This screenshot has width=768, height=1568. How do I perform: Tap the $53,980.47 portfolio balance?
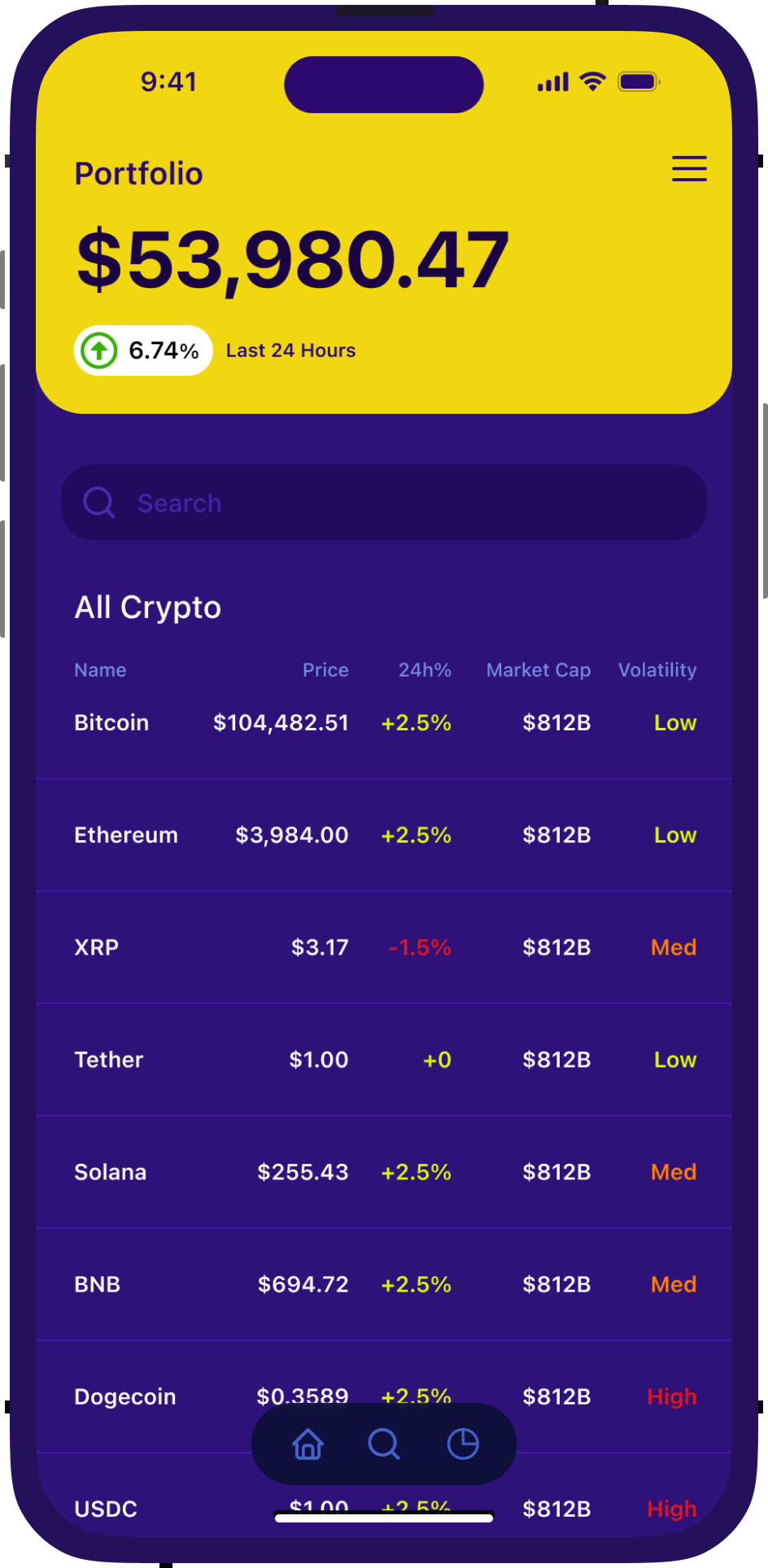tap(293, 260)
